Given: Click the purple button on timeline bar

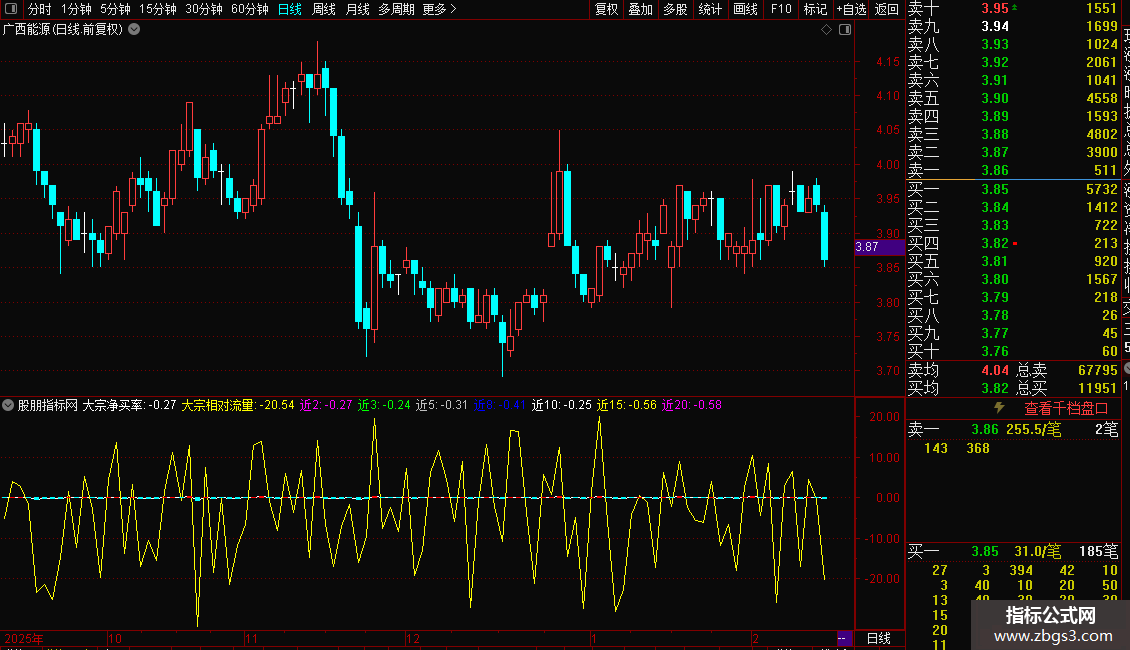Looking at the screenshot, I should click(844, 638).
